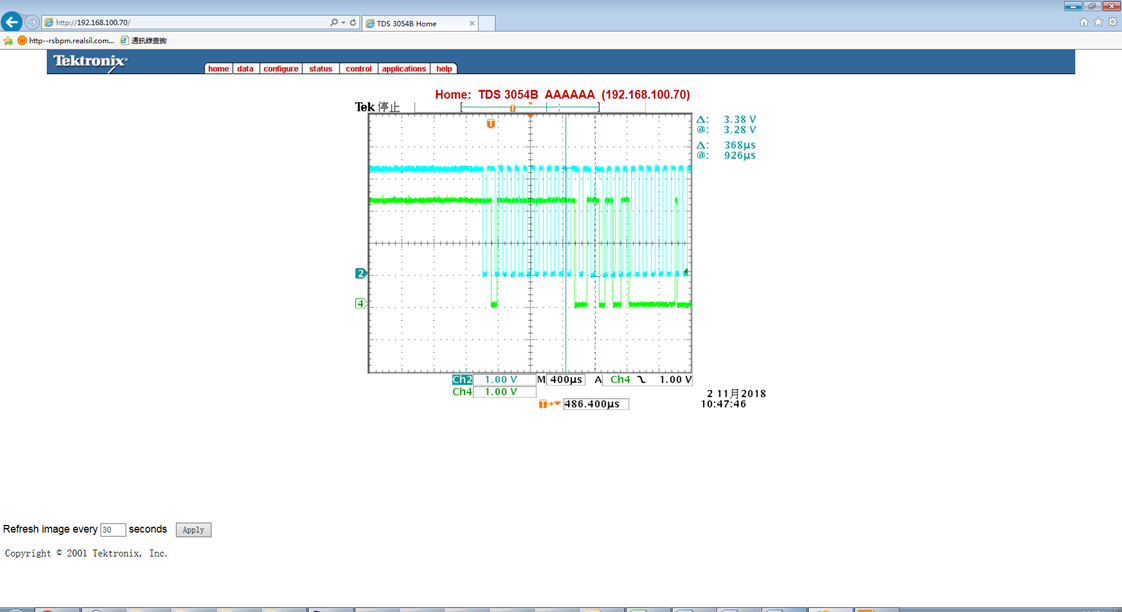Open browser tools gear icon
The height and width of the screenshot is (612, 1122).
(x=1113, y=22)
